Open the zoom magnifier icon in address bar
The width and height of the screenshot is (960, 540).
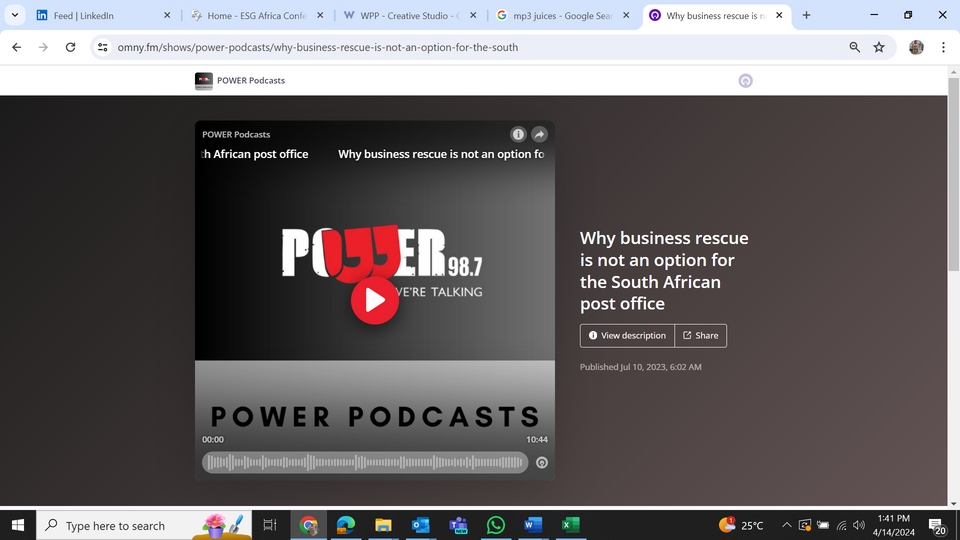point(855,47)
